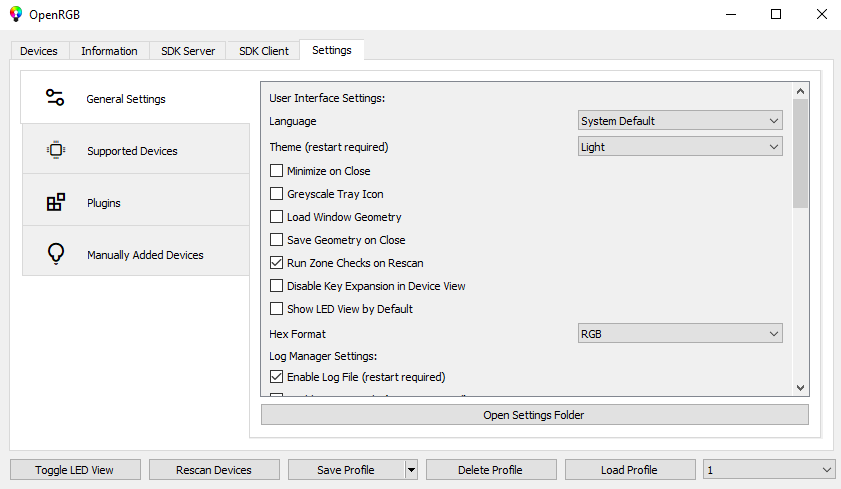The height and width of the screenshot is (489, 841).
Task: Open the Manually Added Devices section
Action: click(136, 252)
